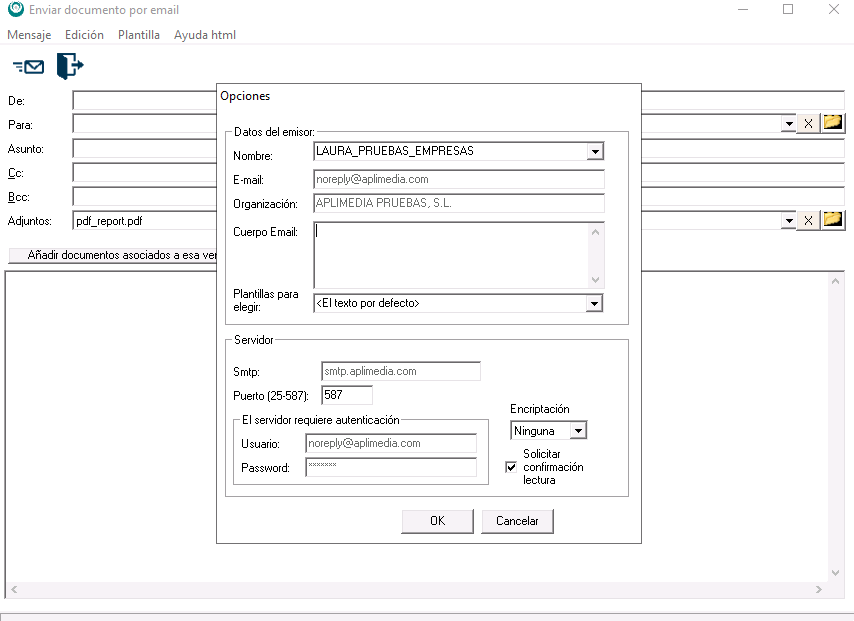Open the Mensaje menu
Screen dimensions: 854x621
tap(29, 35)
